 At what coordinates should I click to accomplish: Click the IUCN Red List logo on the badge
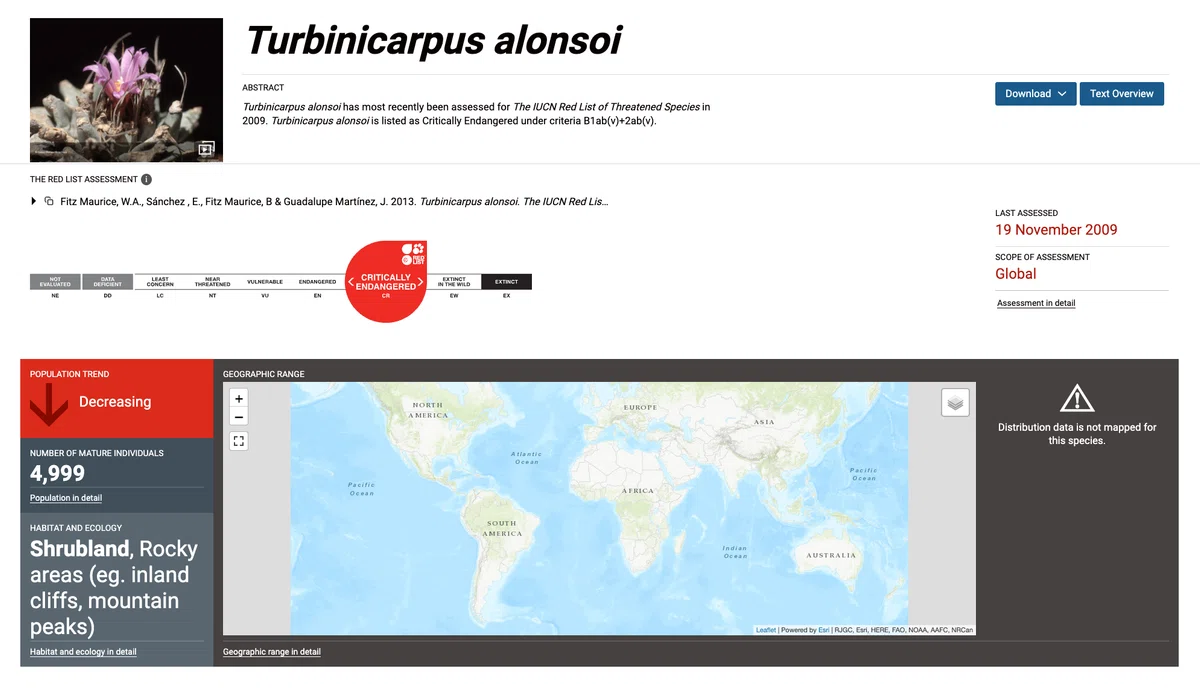click(413, 253)
